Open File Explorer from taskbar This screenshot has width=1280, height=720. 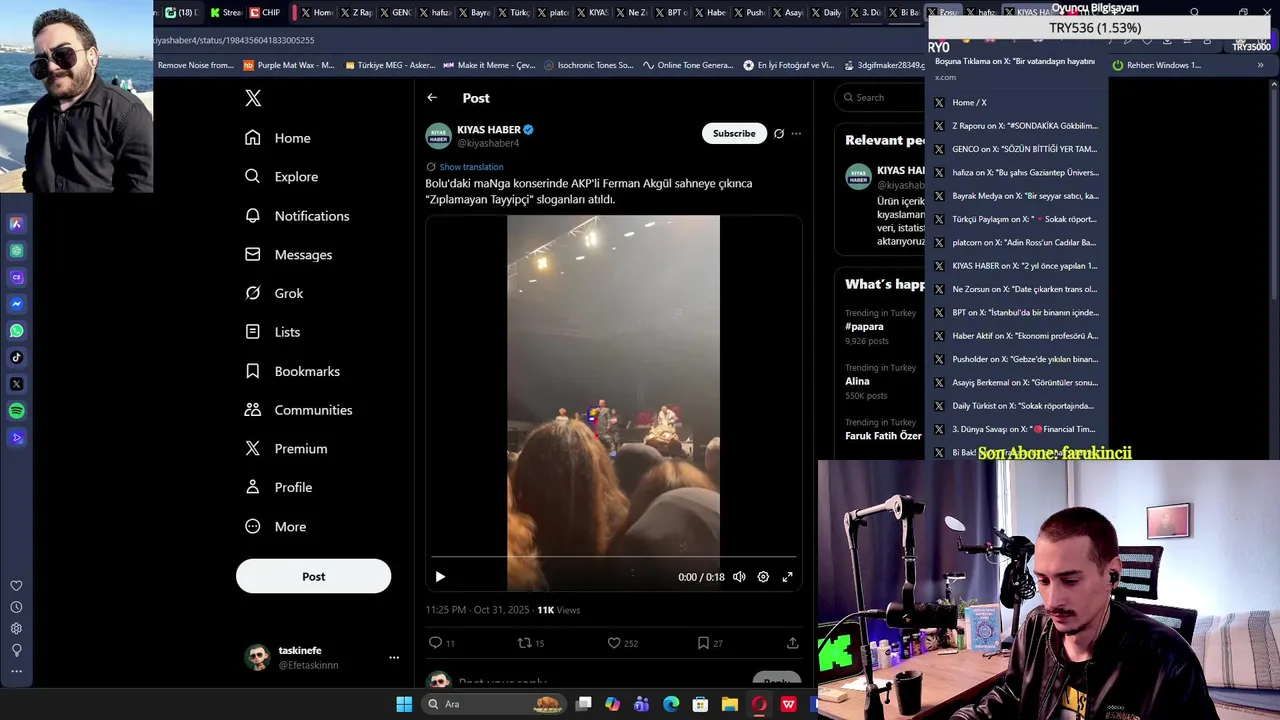coord(730,704)
